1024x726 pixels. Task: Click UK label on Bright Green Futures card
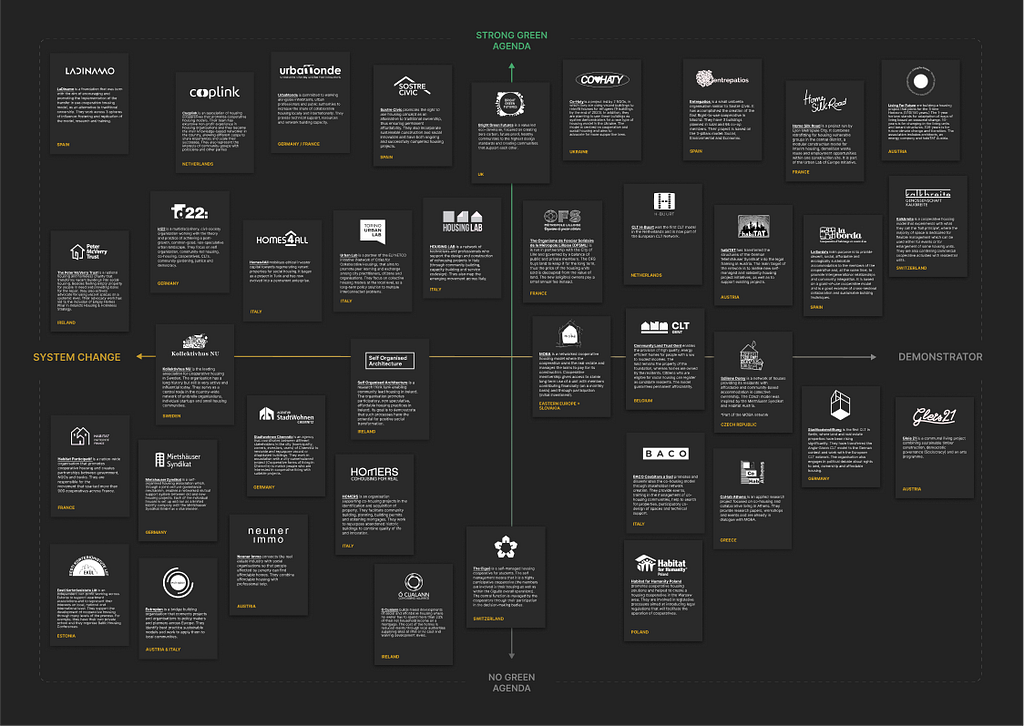coord(481,174)
